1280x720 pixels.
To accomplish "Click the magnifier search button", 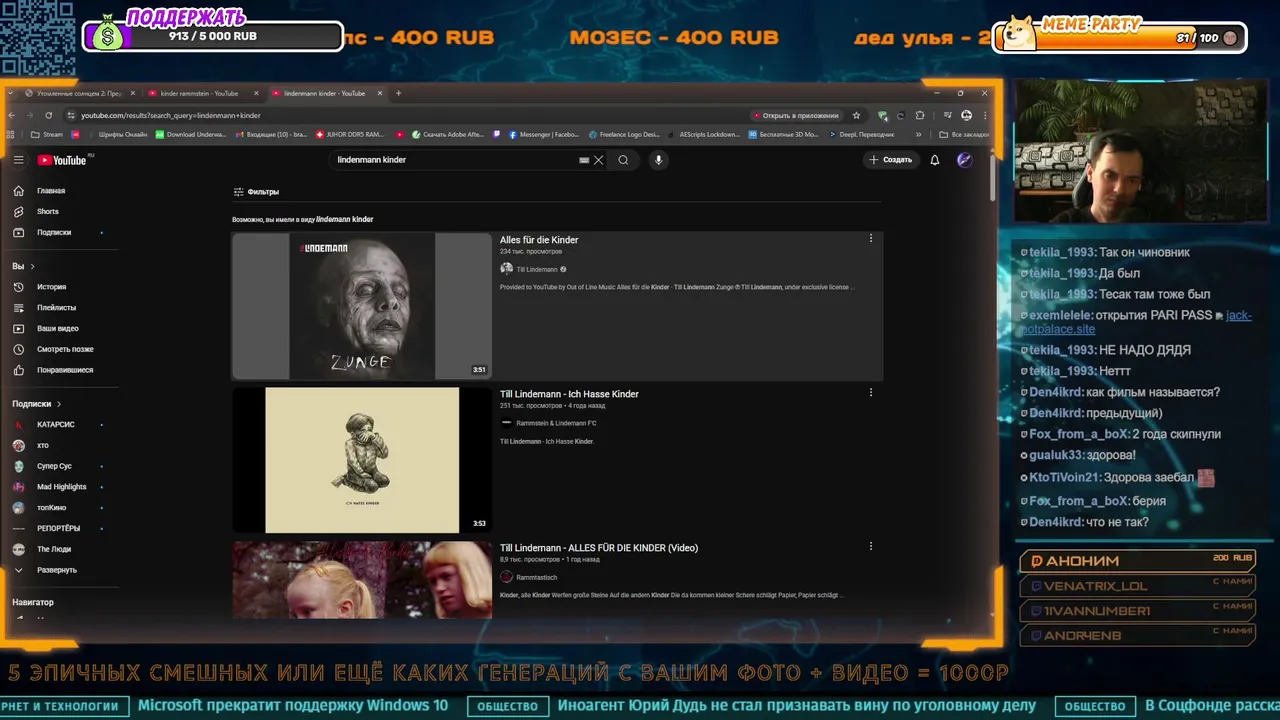I will (x=623, y=160).
